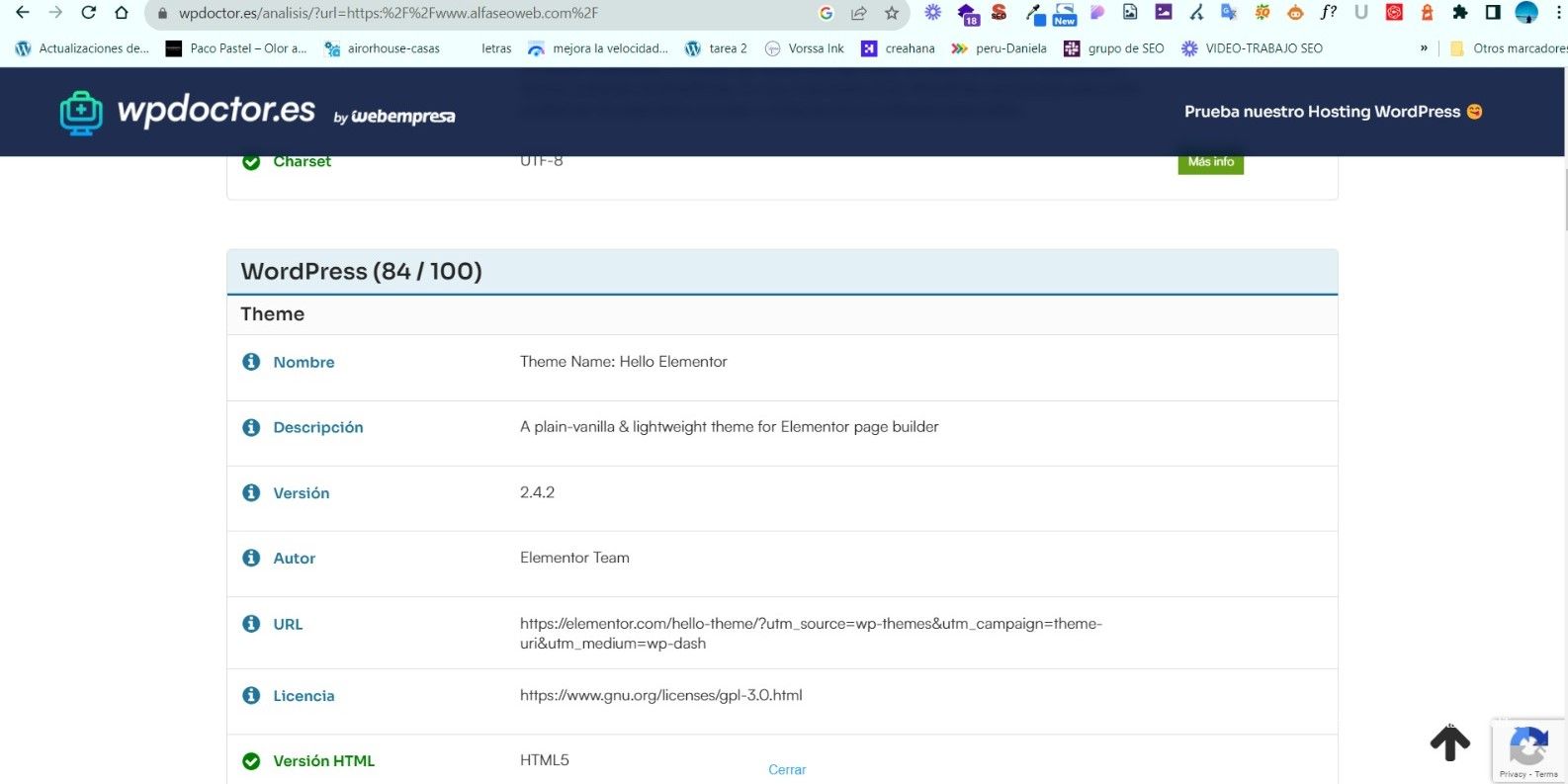Expand the hidden bookmarks chevron

pos(1424,48)
